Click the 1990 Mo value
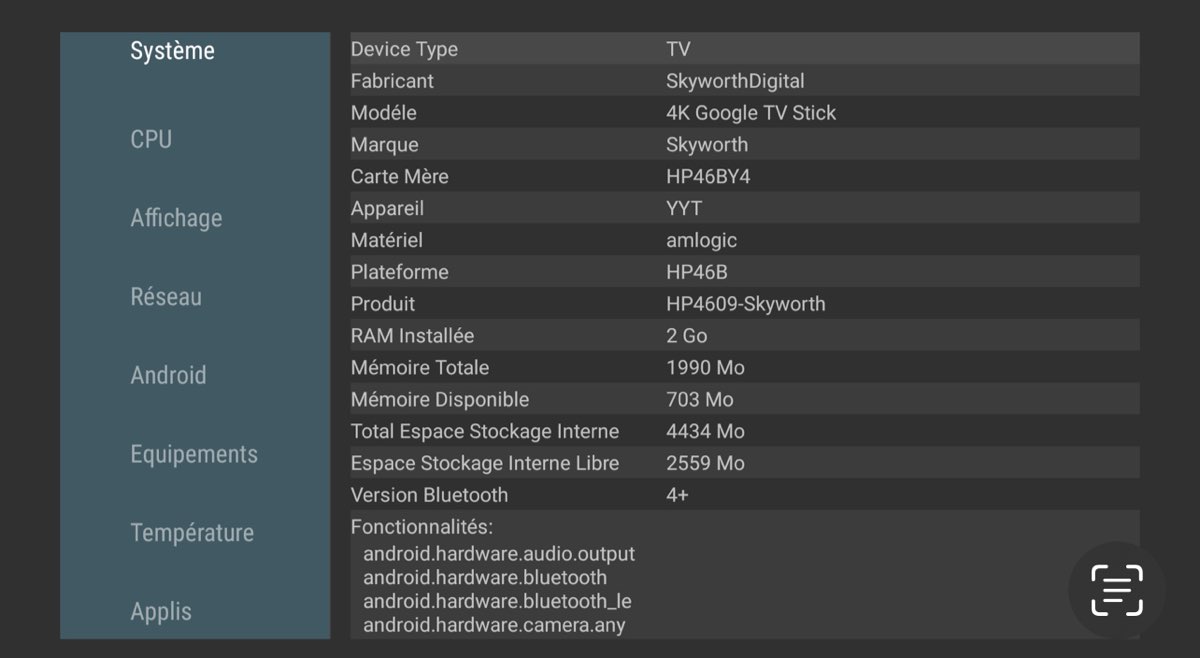 pyautogui.click(x=705, y=368)
